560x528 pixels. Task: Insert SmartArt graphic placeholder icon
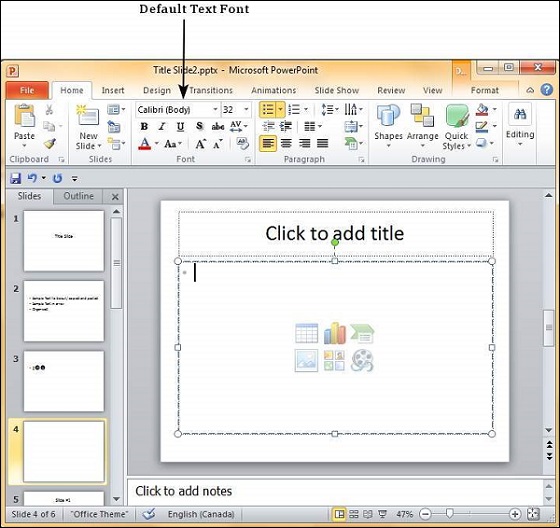pos(362,333)
